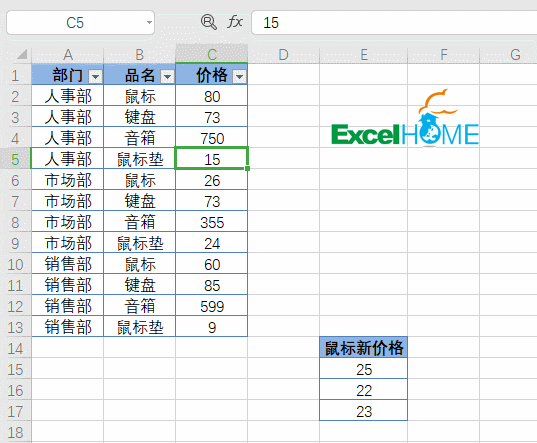Click the 鼠标垫 cell in row 13
Image resolution: width=537 pixels, height=443 pixels.
pos(140,327)
